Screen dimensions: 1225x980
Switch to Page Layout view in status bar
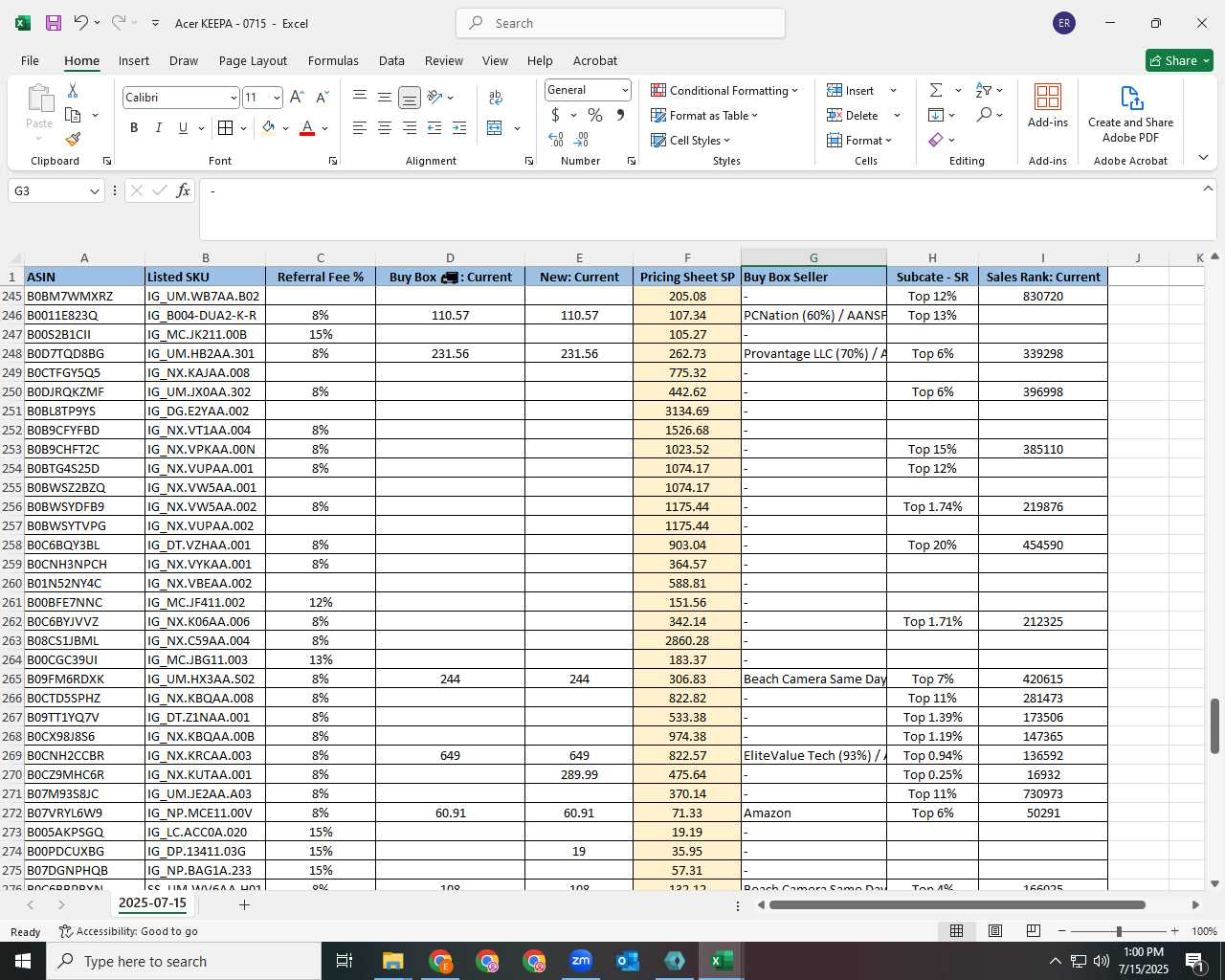pos(994,930)
